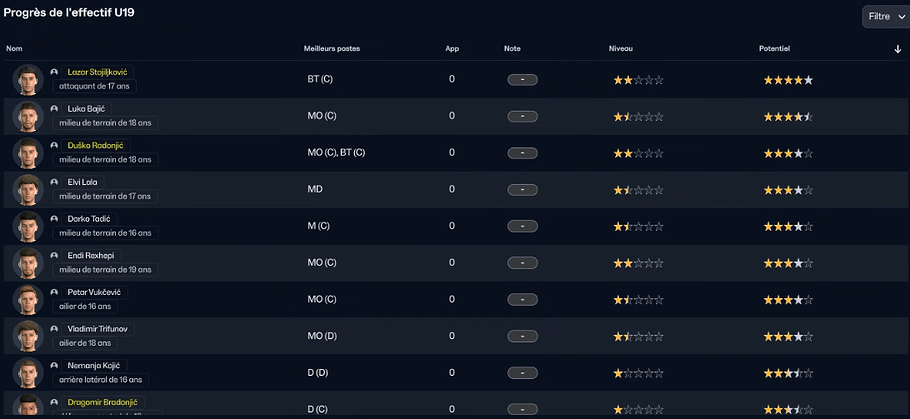Open Duško Radonjić player profile link

tap(95, 145)
